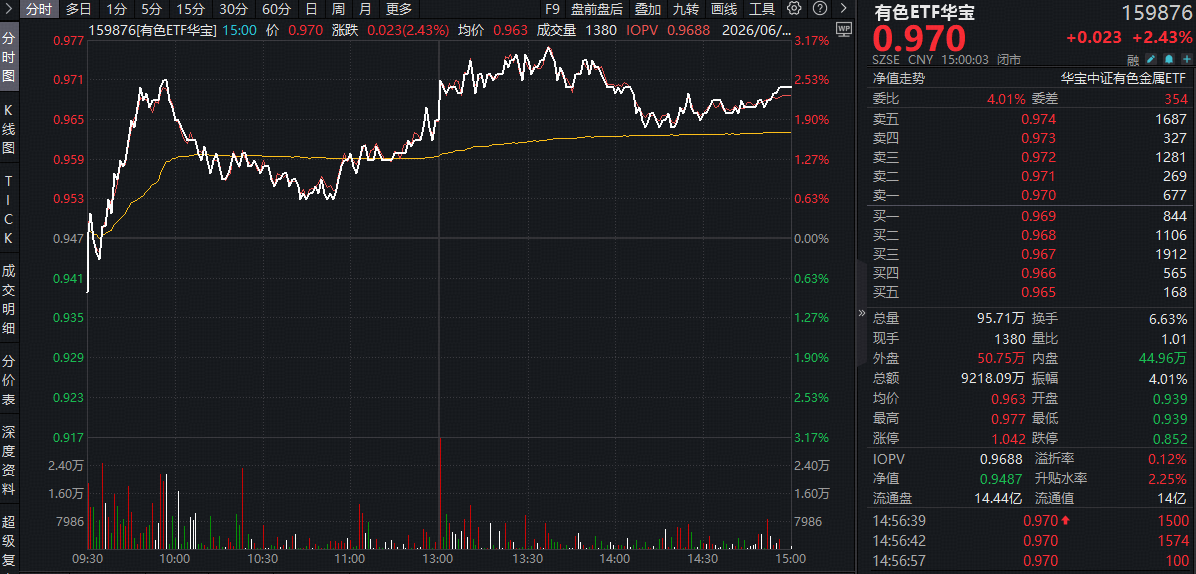1196x574 pixels.
Task: Click the 叠加 overlay button
Action: (648, 9)
